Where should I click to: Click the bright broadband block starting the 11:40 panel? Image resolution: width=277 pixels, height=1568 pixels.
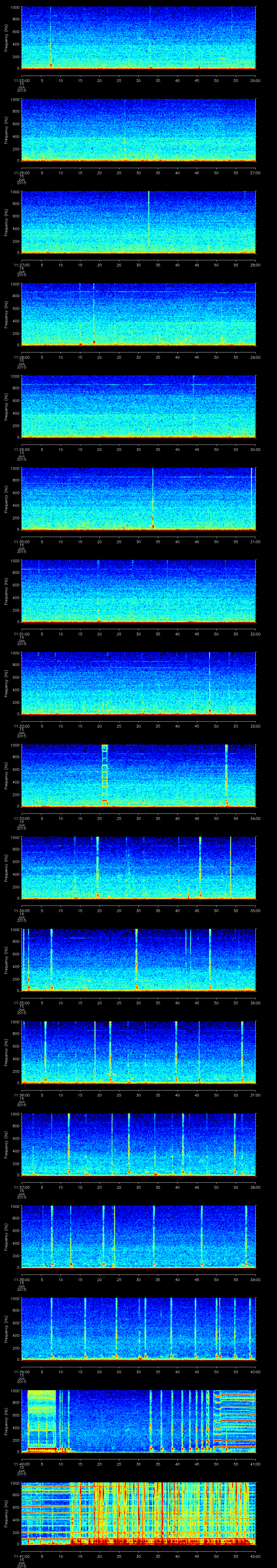pos(41,1421)
